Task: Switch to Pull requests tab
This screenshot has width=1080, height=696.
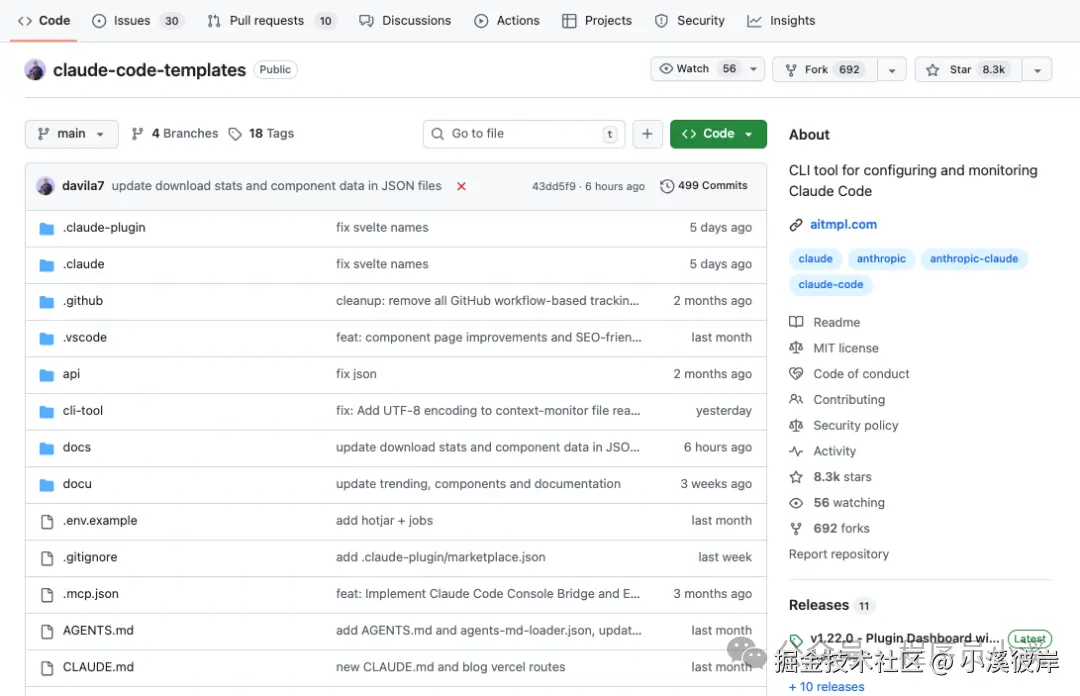Action: 271,21
